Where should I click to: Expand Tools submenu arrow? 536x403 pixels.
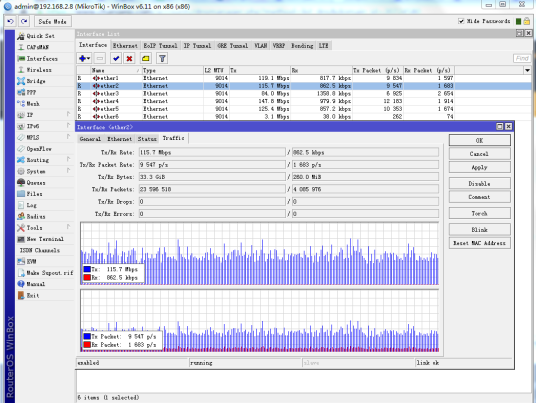coord(69,227)
